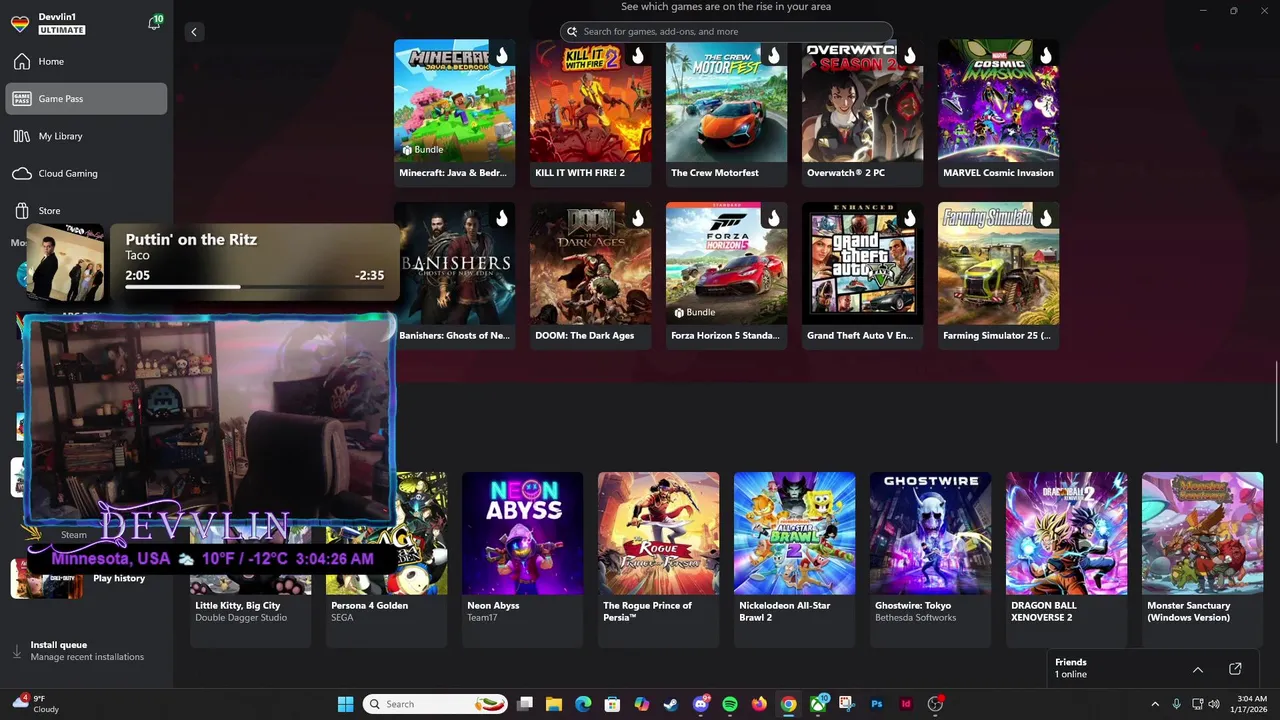Image resolution: width=1280 pixels, height=720 pixels.
Task: Click the taskbar Search box
Action: click(435, 704)
